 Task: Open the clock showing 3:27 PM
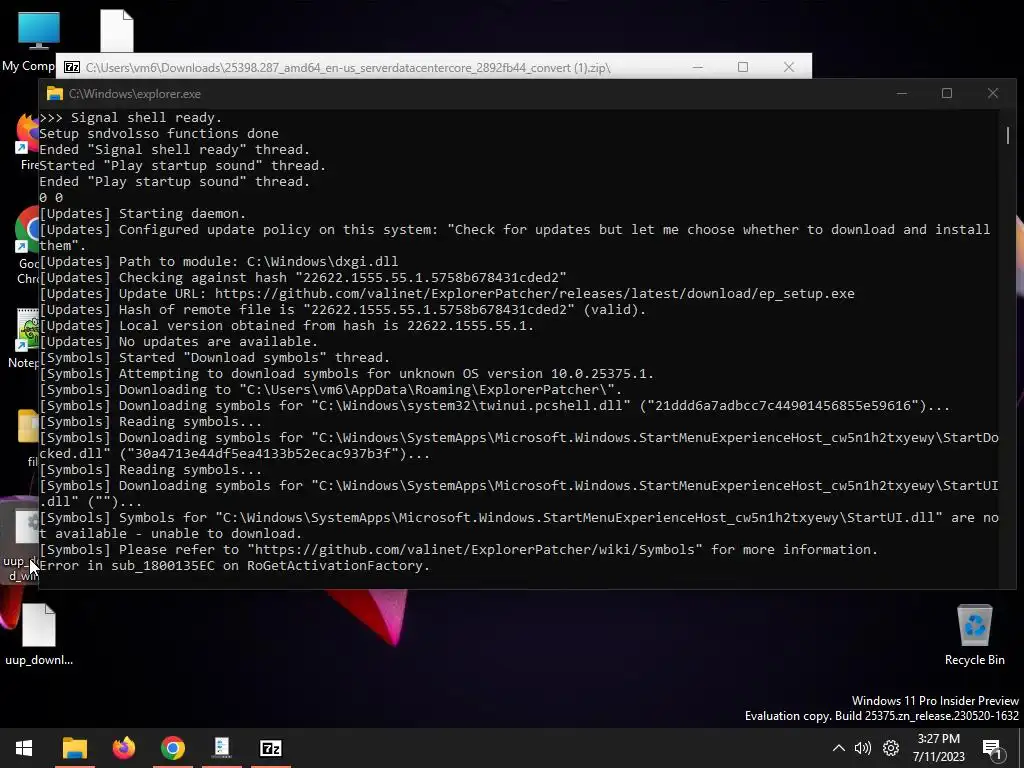(938, 748)
